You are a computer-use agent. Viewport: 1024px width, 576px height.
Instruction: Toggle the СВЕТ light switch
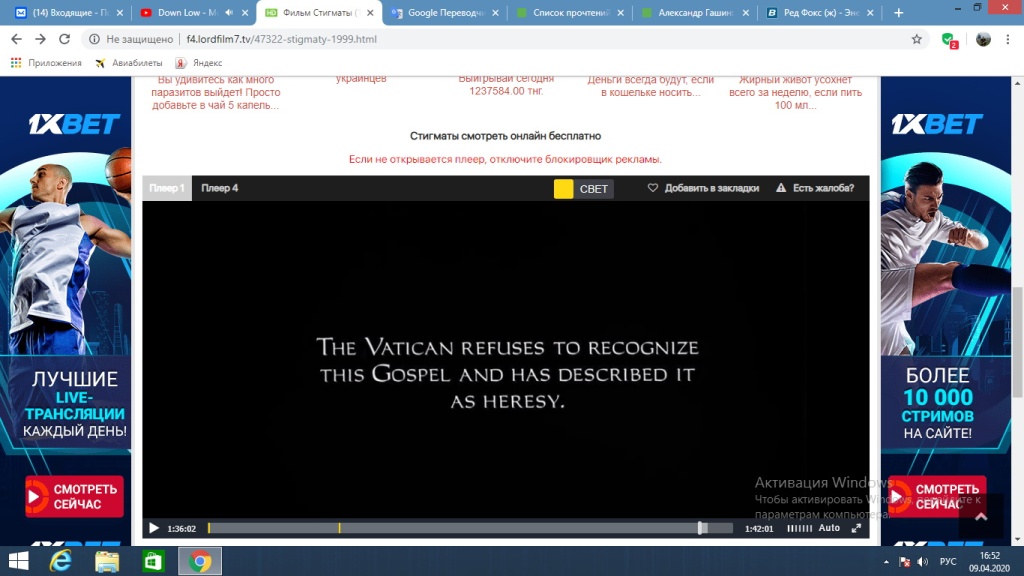point(583,189)
